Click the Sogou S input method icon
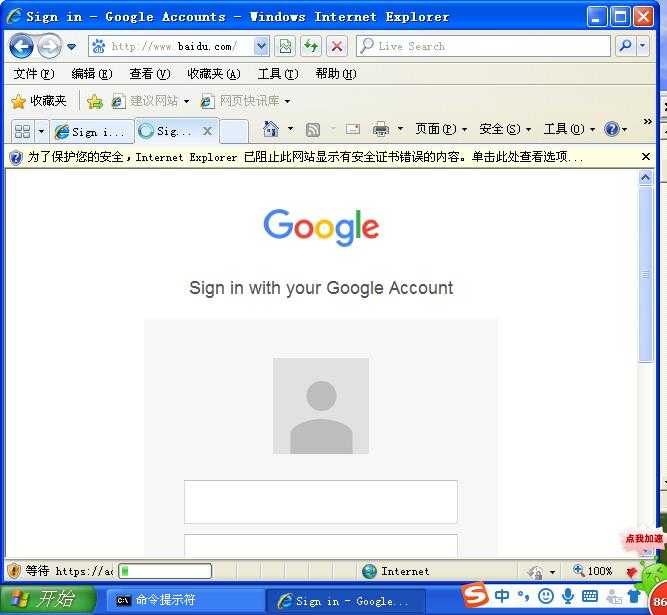The height and width of the screenshot is (615, 667). [x=475, y=595]
